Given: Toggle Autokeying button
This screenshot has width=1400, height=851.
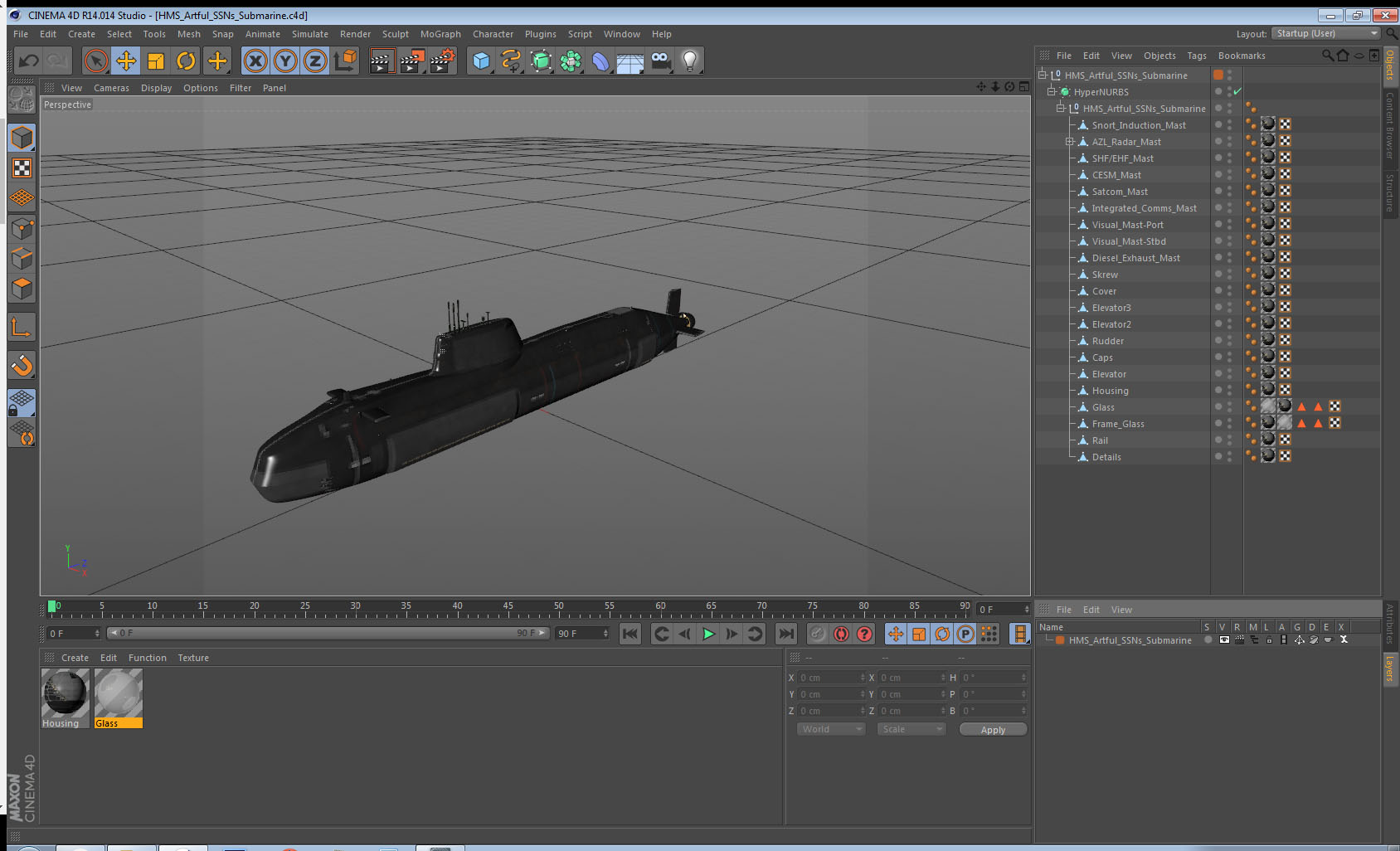Looking at the screenshot, I should tap(841, 635).
